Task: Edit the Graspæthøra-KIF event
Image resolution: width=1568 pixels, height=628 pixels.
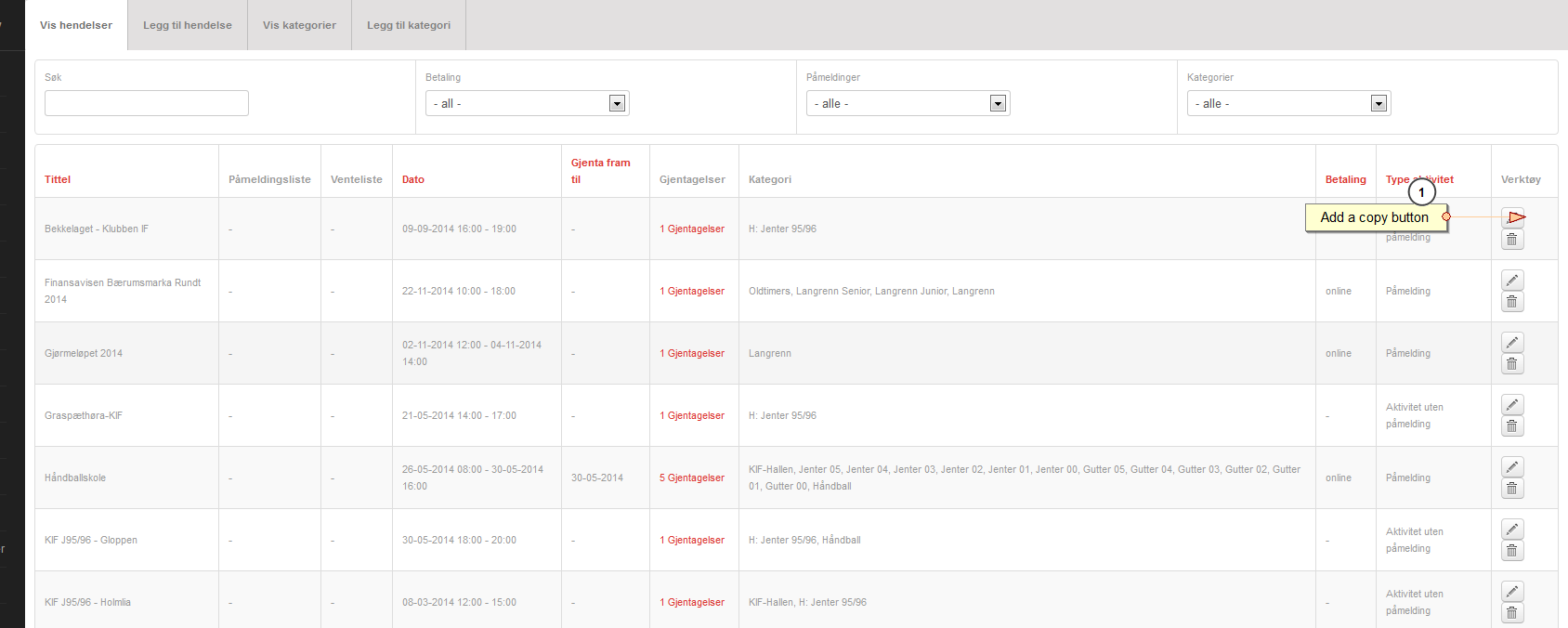Action: [x=1512, y=404]
